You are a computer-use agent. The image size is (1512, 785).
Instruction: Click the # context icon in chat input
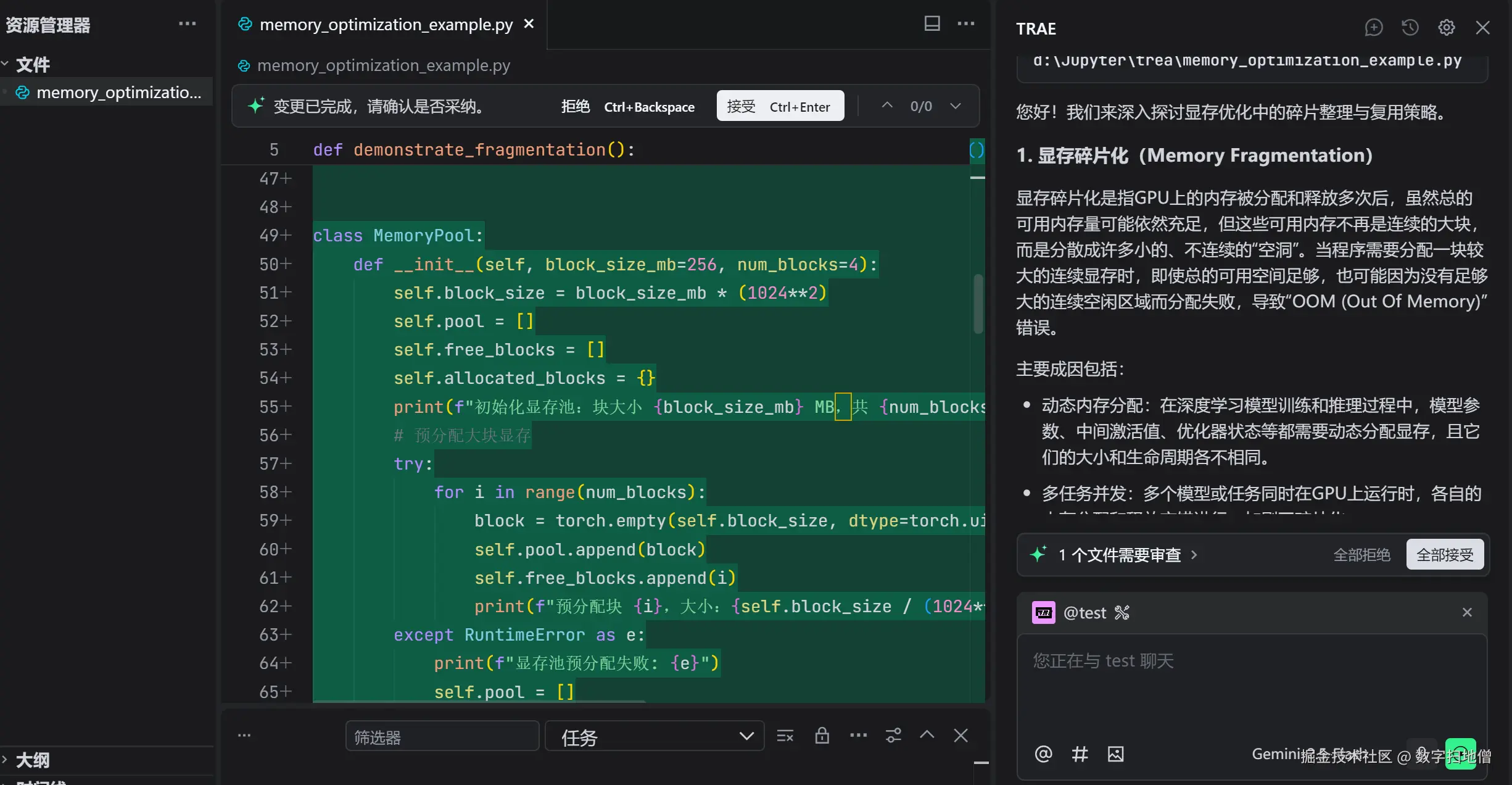pos(1080,754)
